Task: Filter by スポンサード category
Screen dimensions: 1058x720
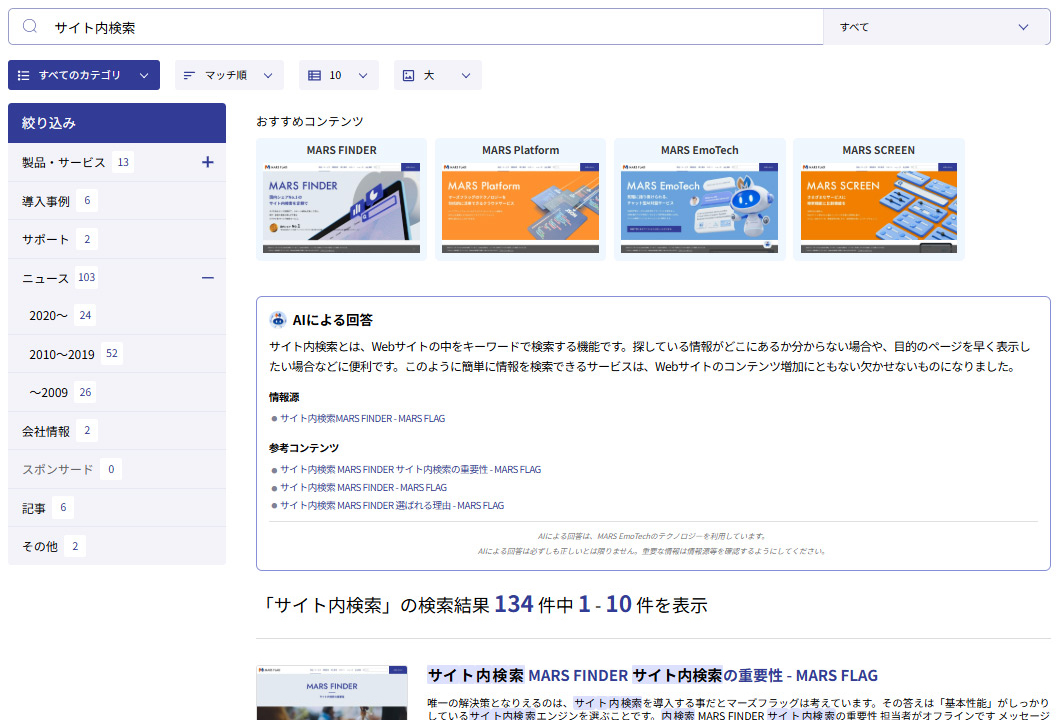Action: (57, 470)
